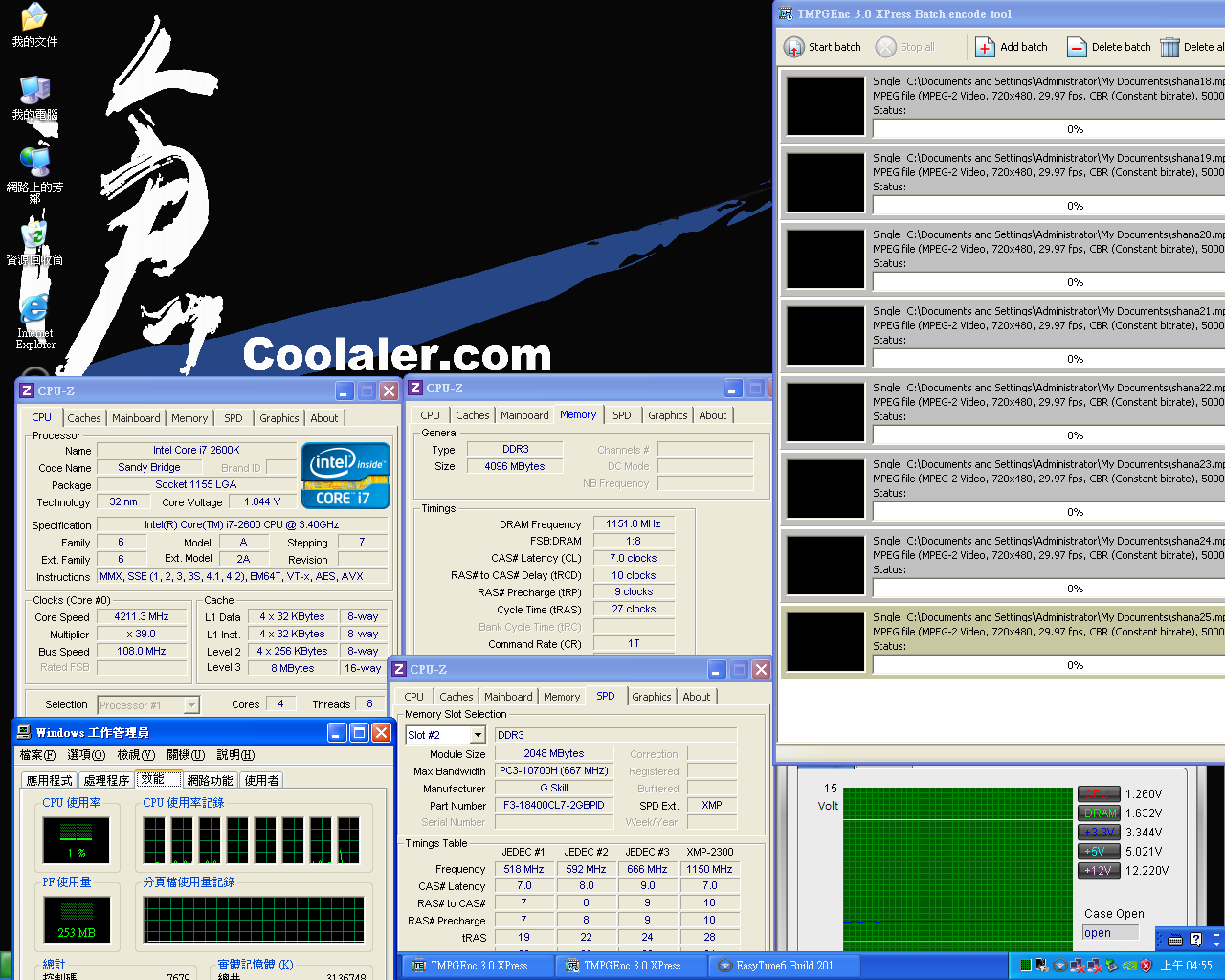
Task: Toggle the +12V voltage line
Action: click(1099, 870)
